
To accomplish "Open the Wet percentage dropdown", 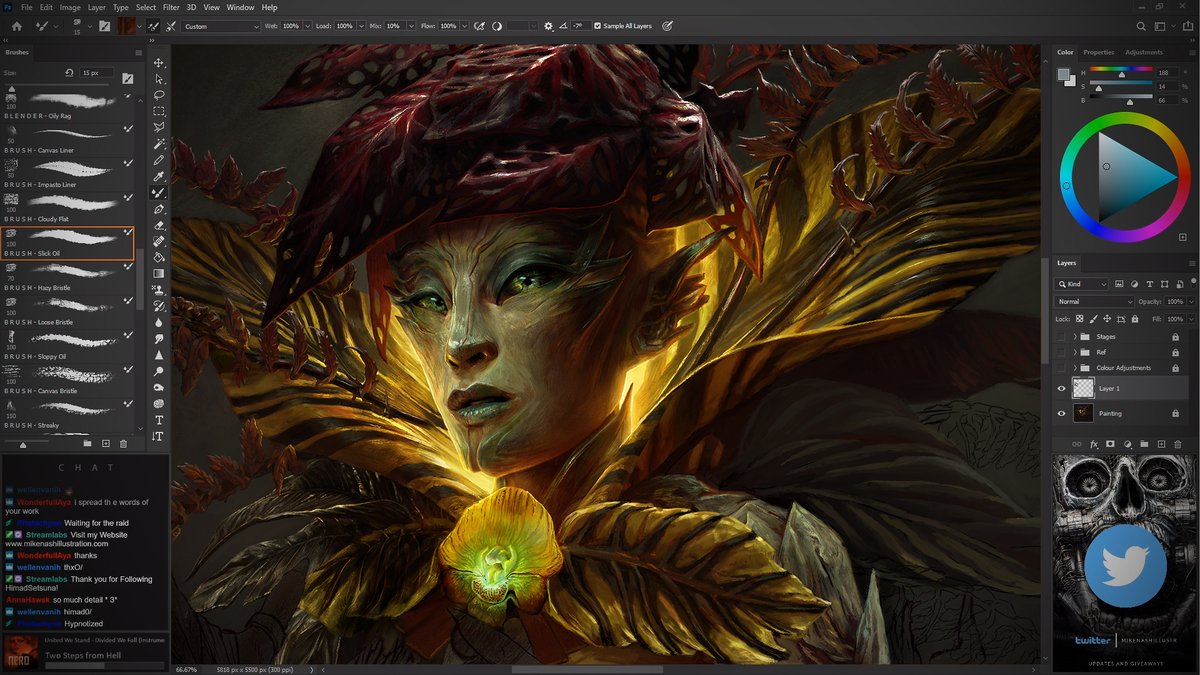I will (307, 26).
